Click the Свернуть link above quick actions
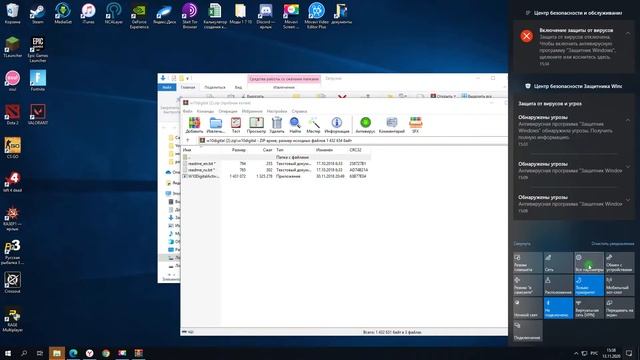Viewport: 640px width, 360px height. coord(522,244)
